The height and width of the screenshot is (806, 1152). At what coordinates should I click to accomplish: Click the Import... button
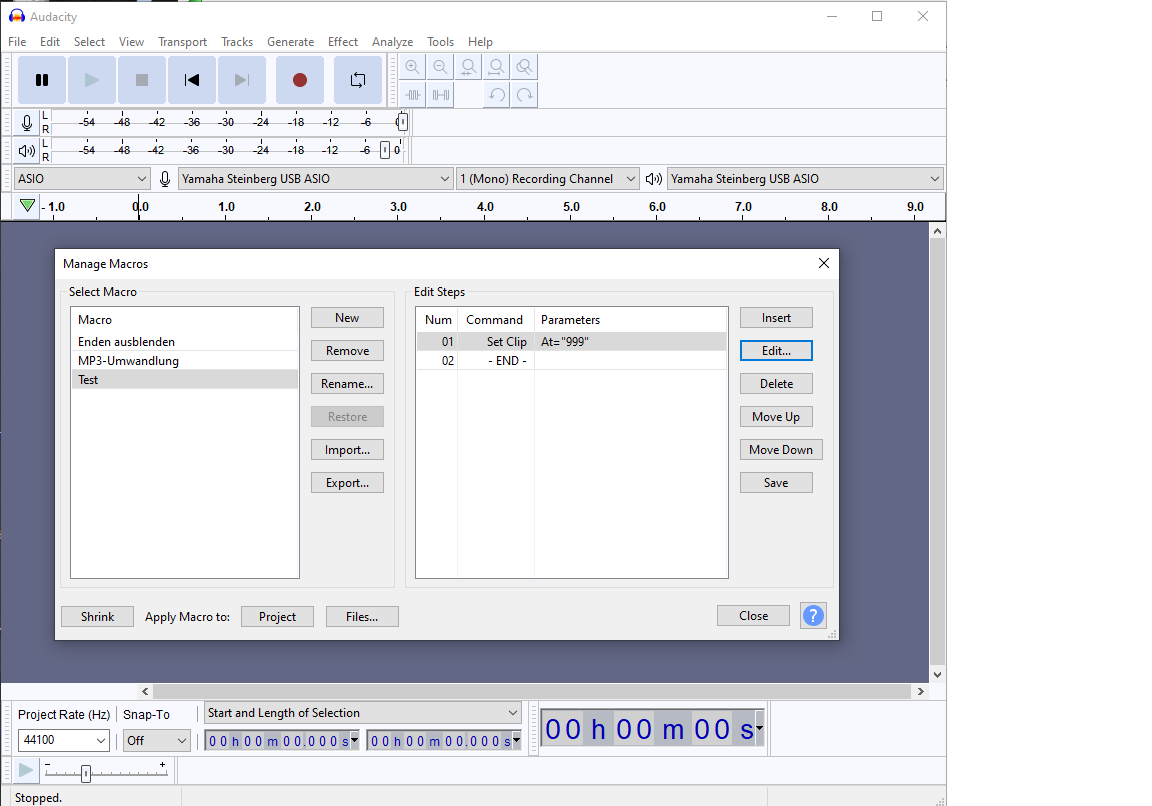(x=348, y=450)
